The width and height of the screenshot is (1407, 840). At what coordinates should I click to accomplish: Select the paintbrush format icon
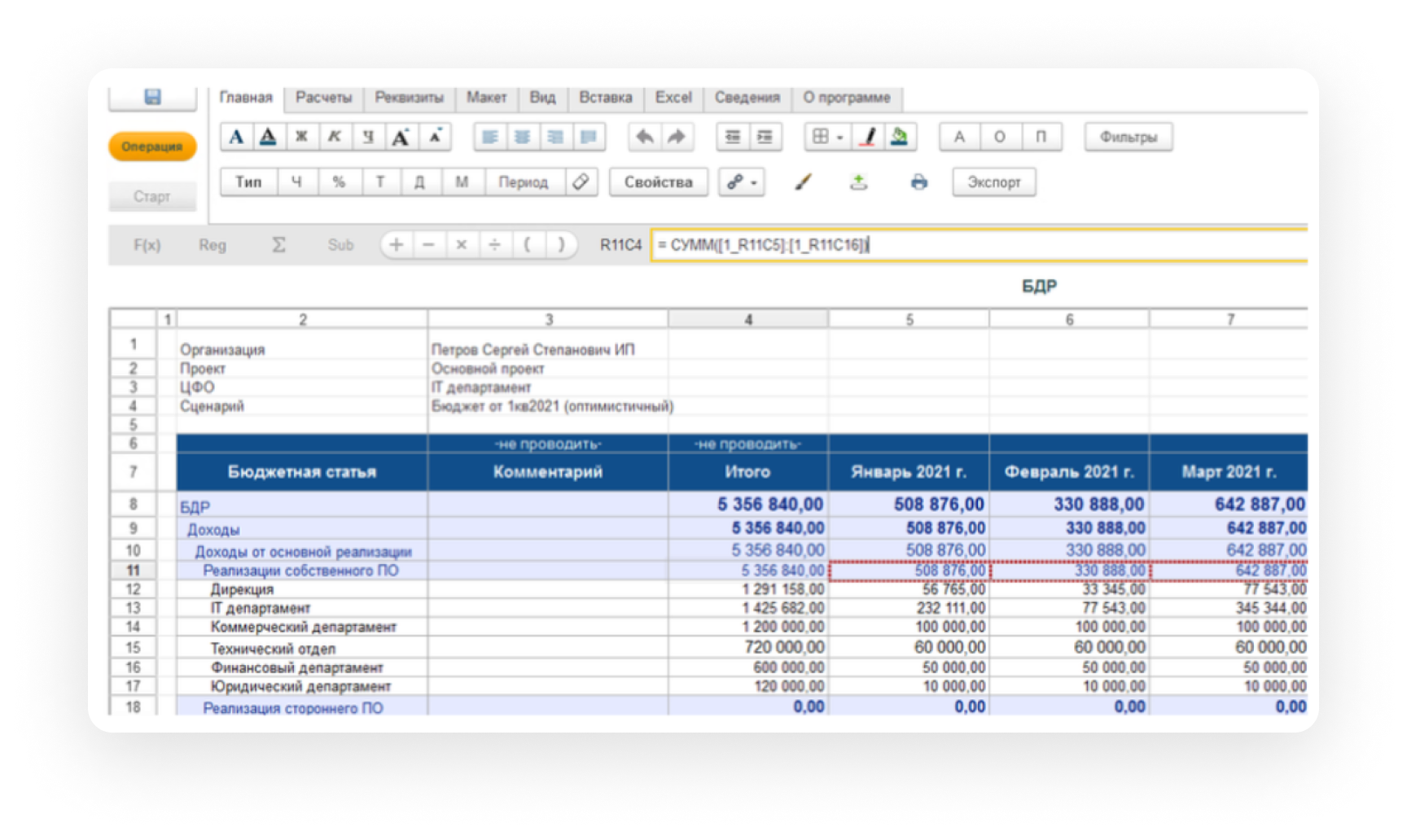pyautogui.click(x=803, y=182)
